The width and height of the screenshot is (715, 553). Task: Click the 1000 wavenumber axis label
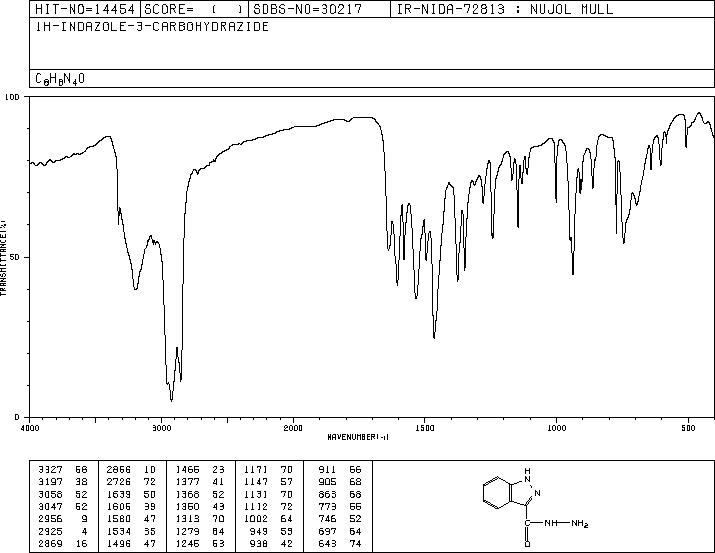pos(556,428)
